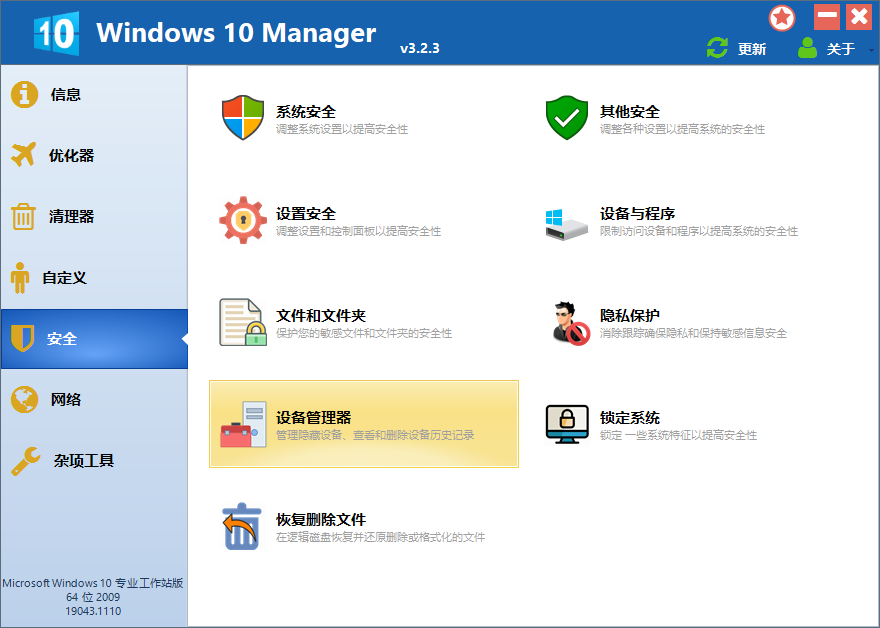Click the 隐私保护 title text

click(x=630, y=316)
